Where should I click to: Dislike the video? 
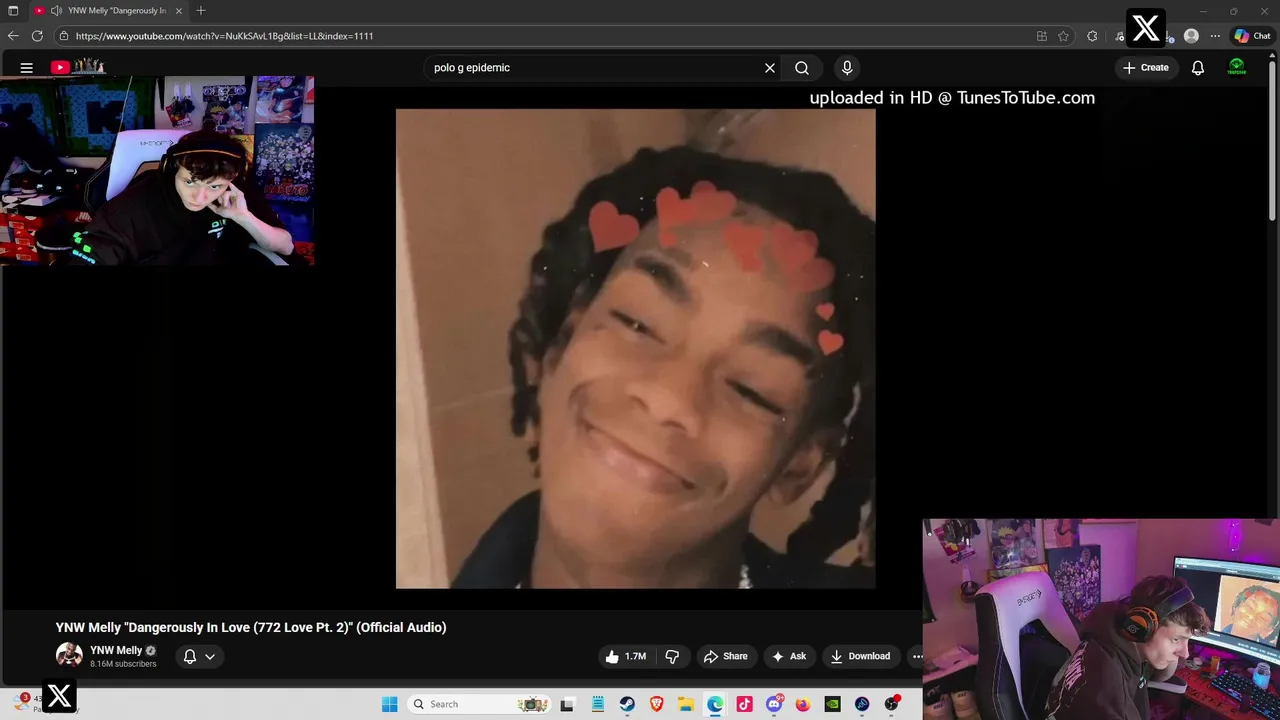click(x=672, y=656)
